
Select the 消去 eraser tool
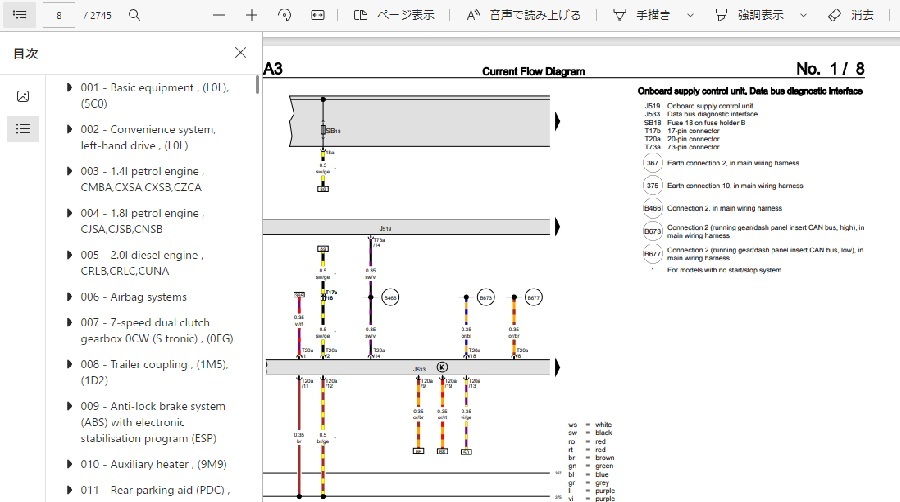850,15
